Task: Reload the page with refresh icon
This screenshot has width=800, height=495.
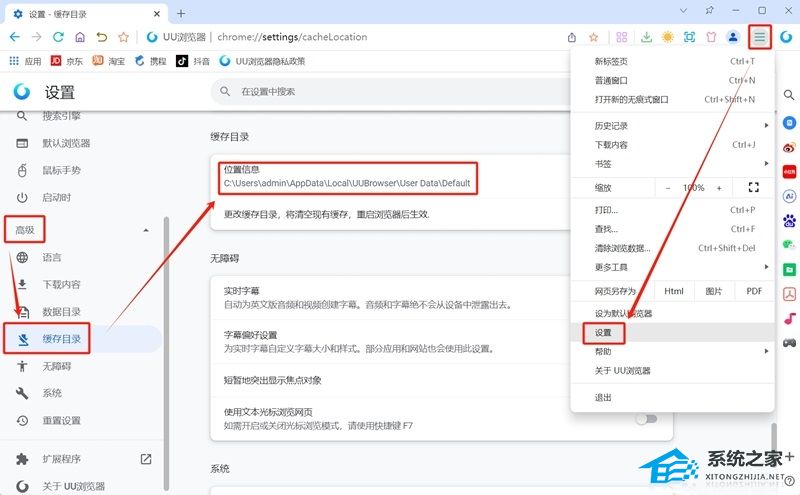Action: (x=58, y=37)
